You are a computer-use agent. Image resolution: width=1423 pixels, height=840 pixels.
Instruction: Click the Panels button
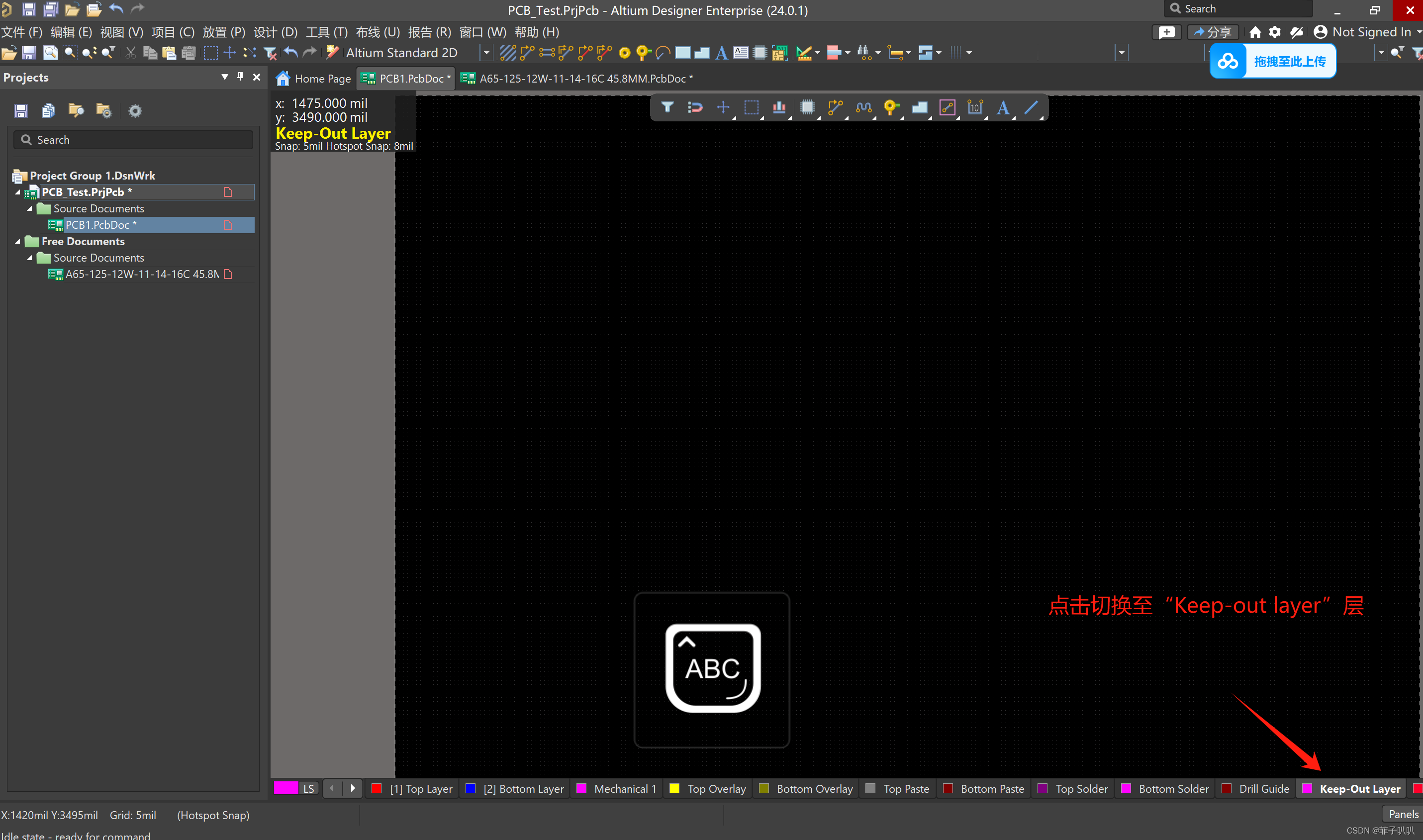click(1403, 814)
